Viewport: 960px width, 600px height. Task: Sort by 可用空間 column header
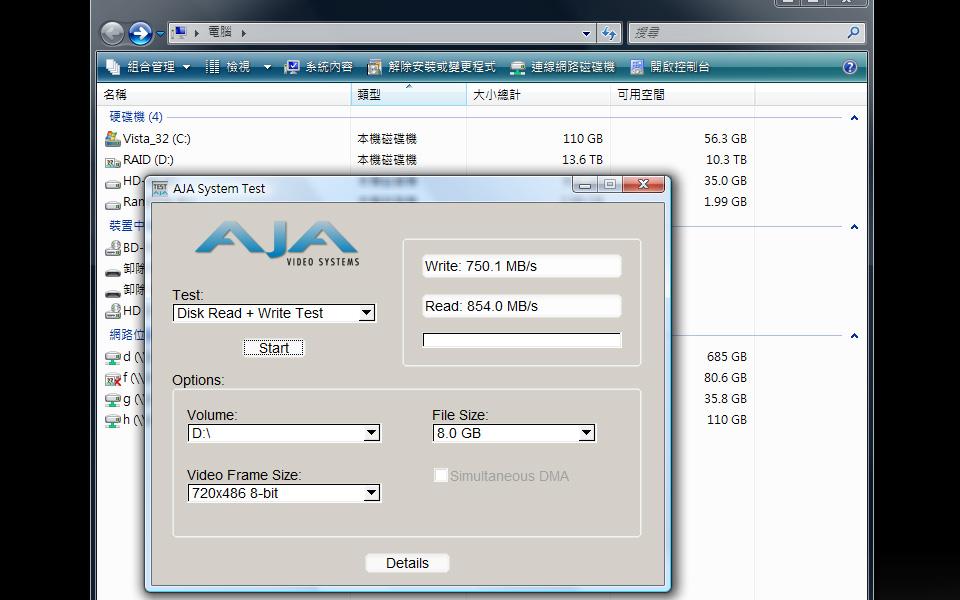683,94
